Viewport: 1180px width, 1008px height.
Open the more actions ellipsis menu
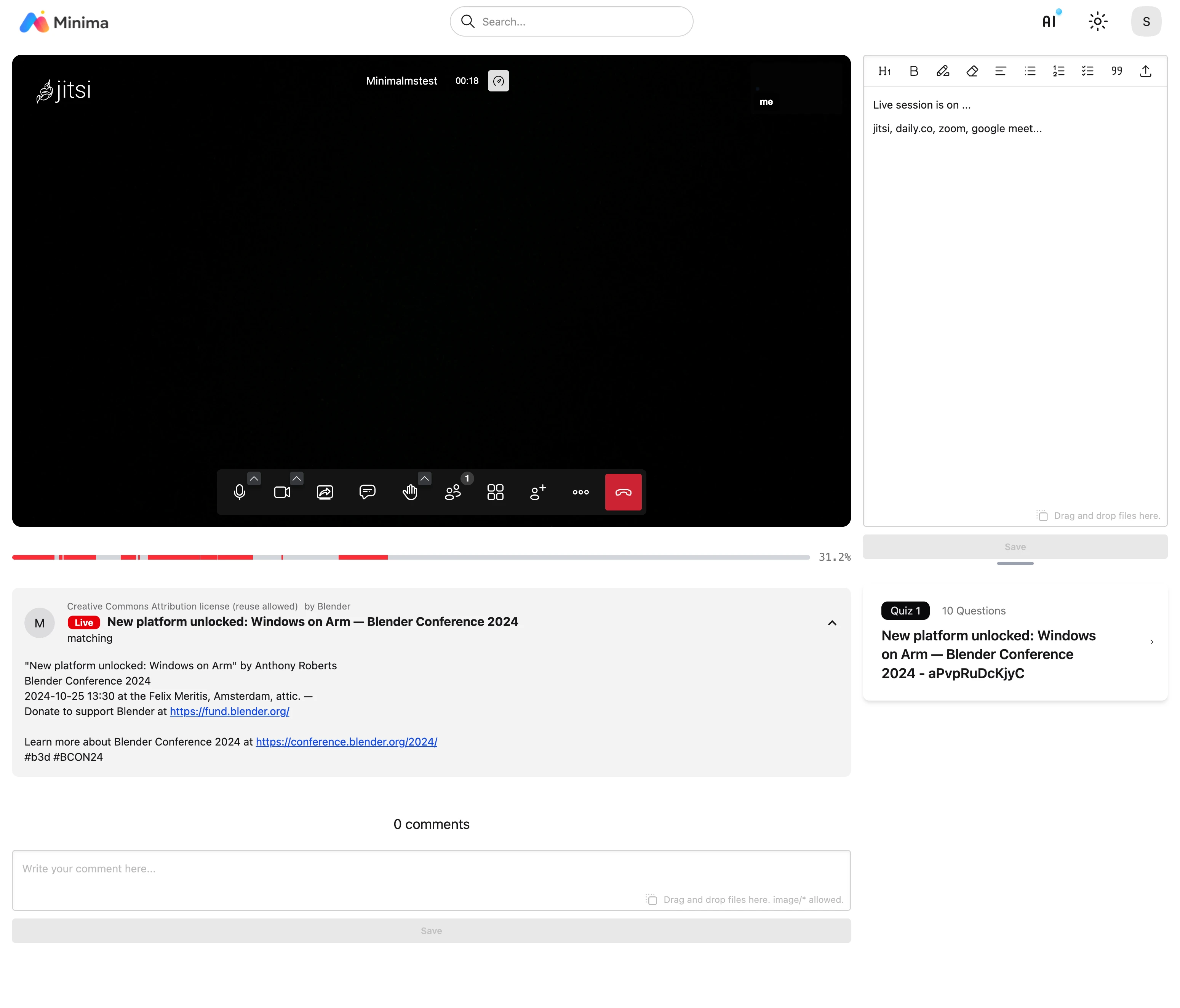coord(580,492)
